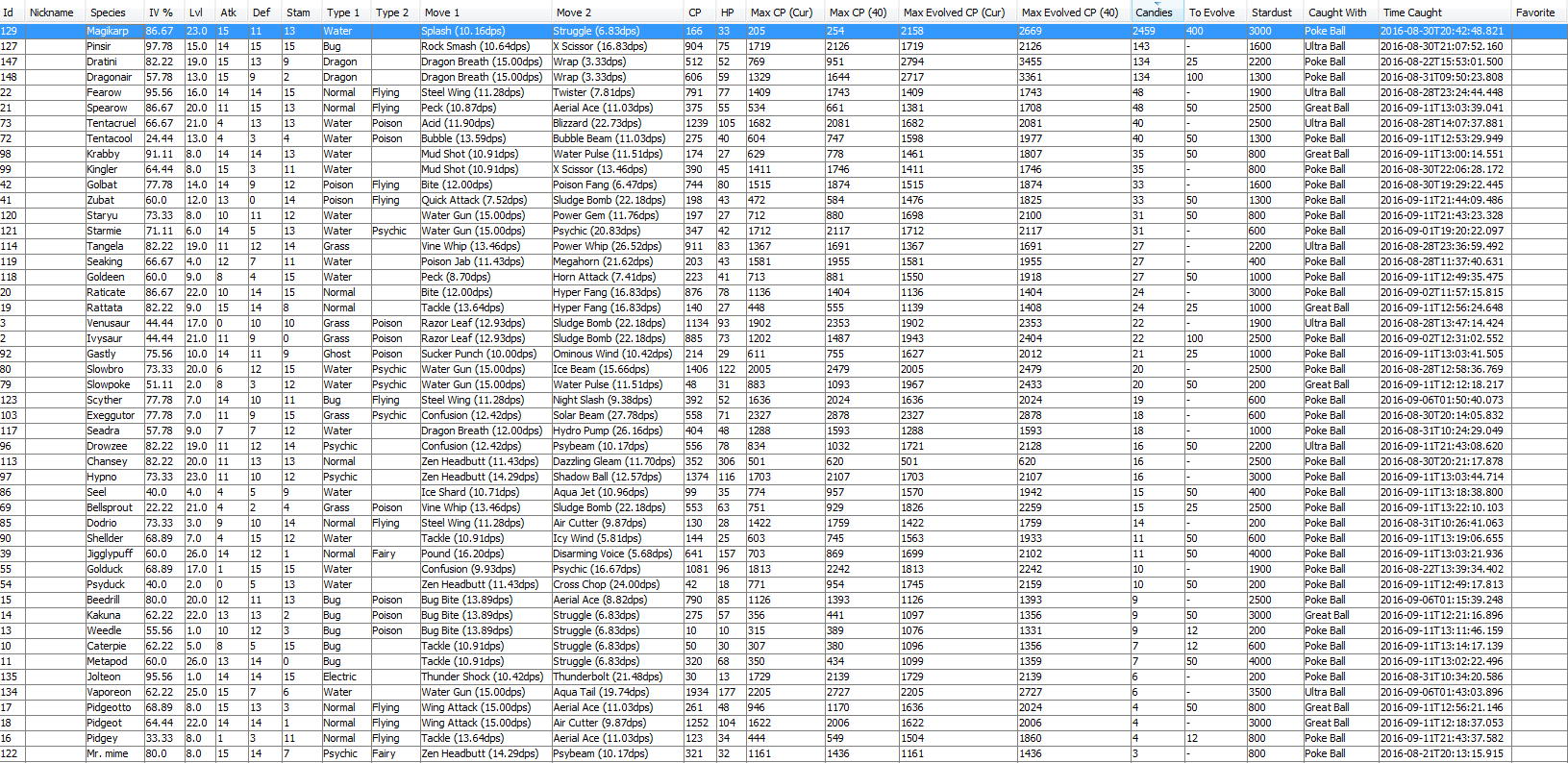Pick the Kingler species cell
The height and width of the screenshot is (763, 1568).
(113, 169)
